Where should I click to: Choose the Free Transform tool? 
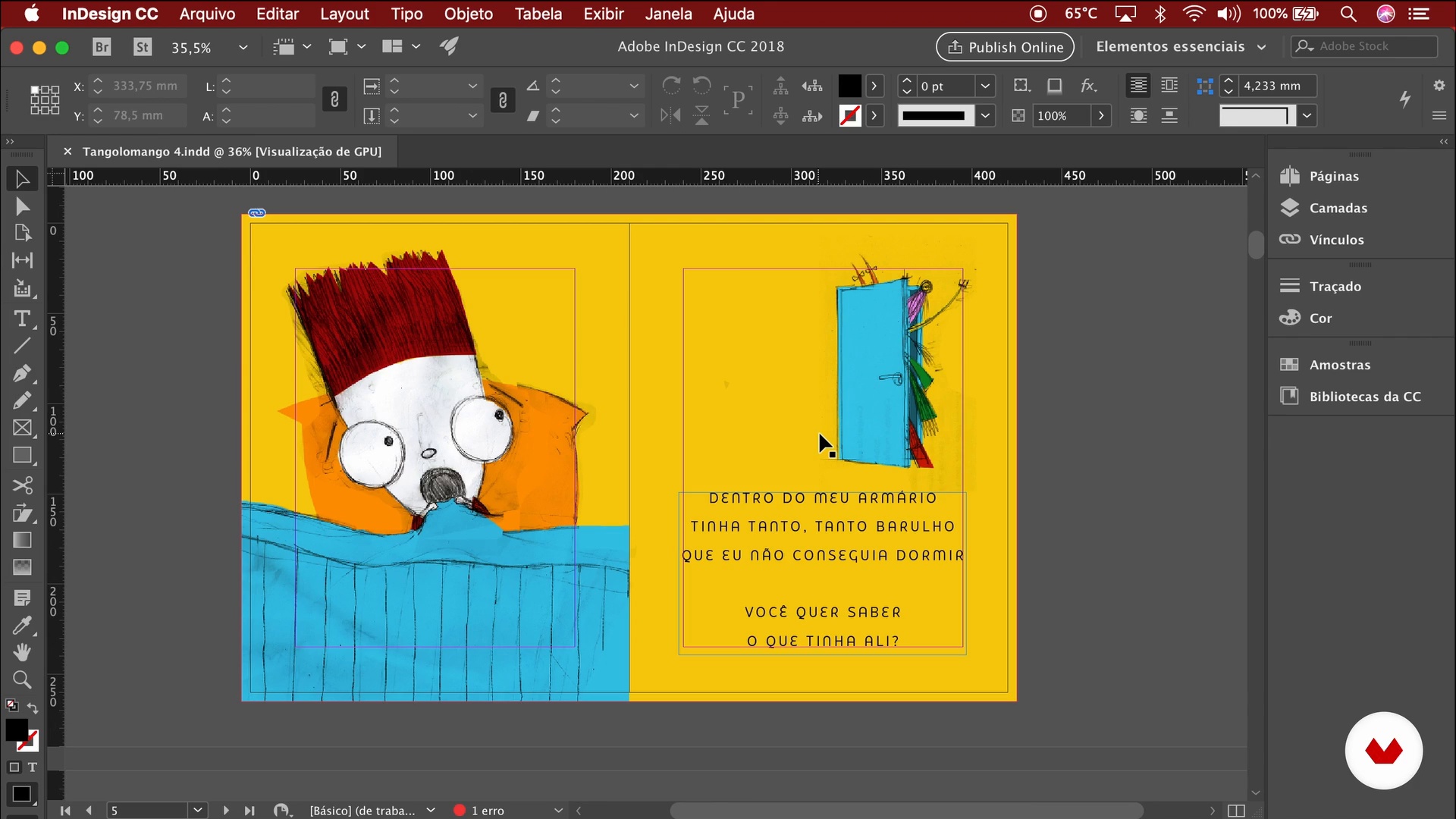(x=22, y=513)
